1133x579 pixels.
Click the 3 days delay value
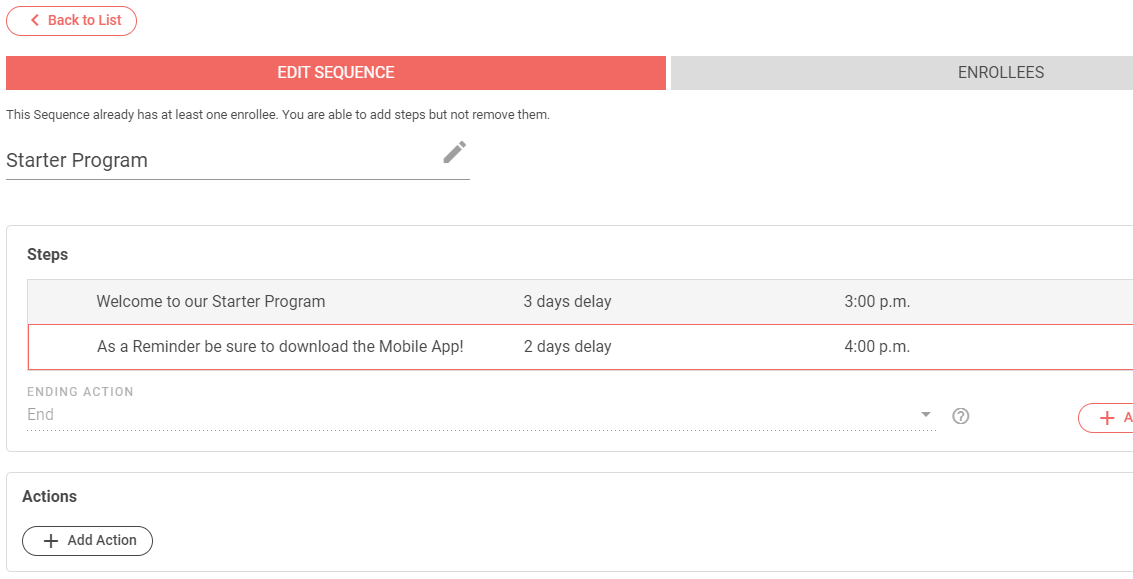567,302
